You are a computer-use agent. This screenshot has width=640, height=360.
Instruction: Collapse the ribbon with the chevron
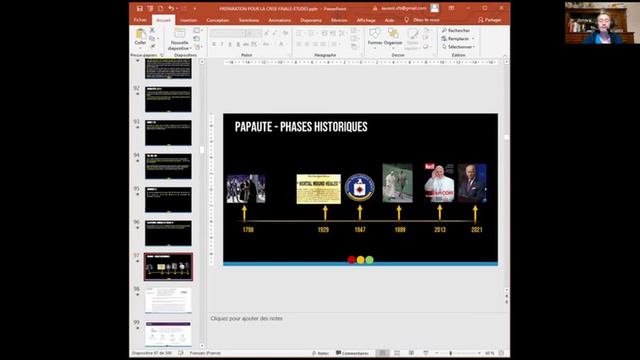click(505, 56)
